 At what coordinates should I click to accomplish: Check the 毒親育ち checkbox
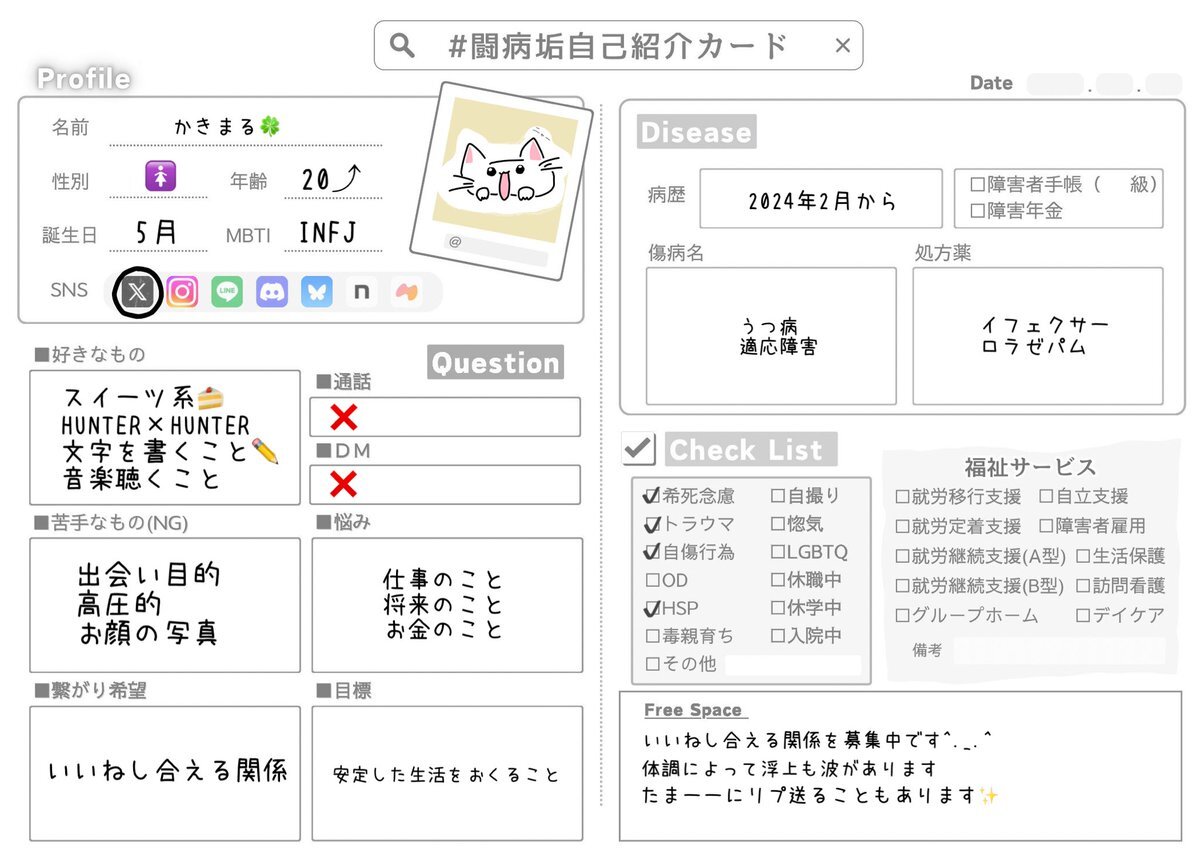652,636
